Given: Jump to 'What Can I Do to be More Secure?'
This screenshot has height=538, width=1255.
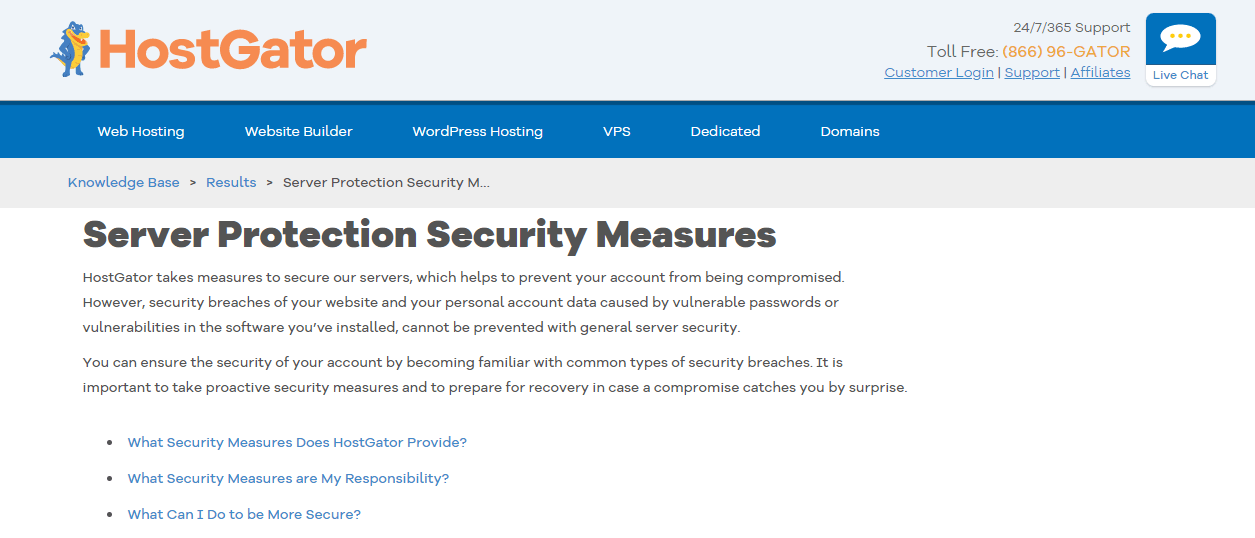Looking at the screenshot, I should (x=244, y=514).
